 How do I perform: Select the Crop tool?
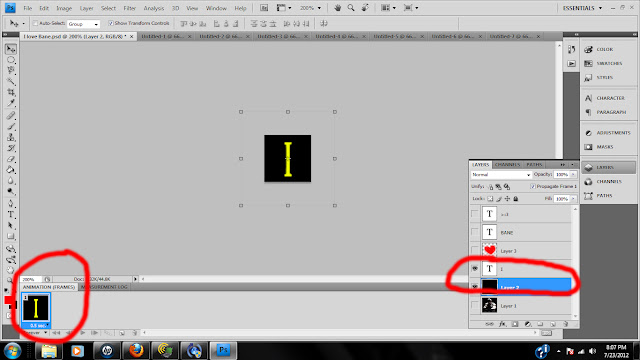[x=11, y=93]
